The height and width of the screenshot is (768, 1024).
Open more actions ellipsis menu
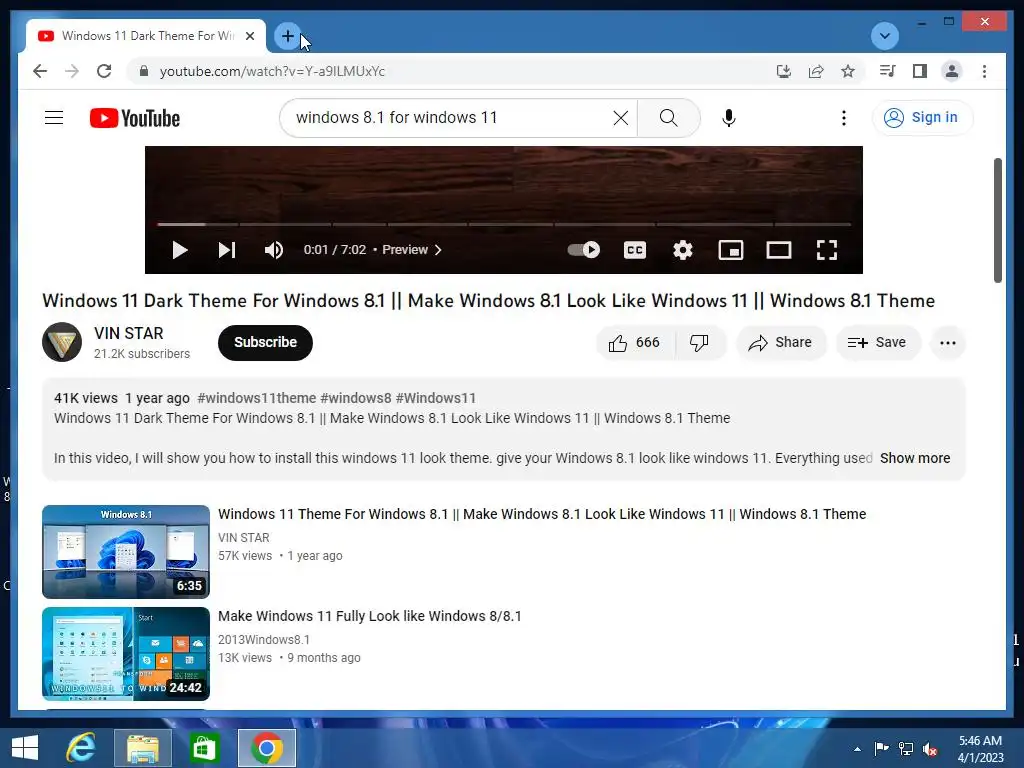click(x=948, y=342)
